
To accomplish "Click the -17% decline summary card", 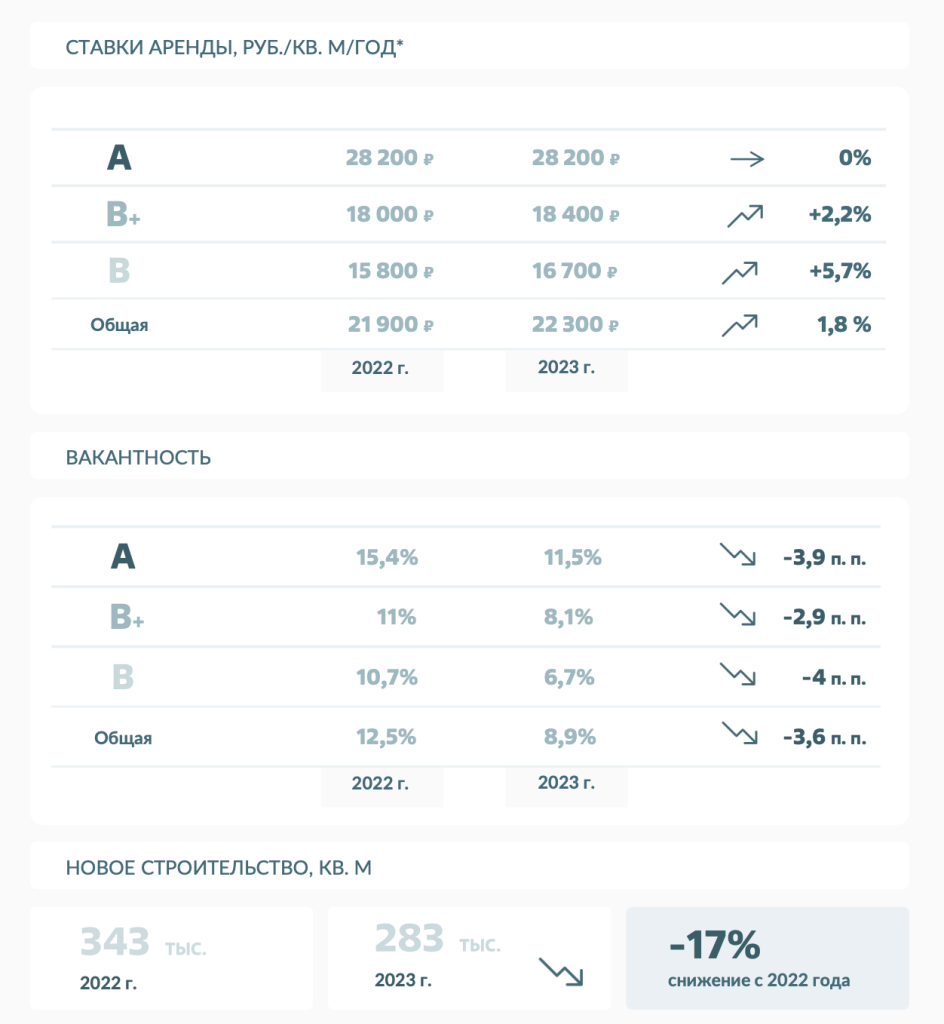I will pyautogui.click(x=767, y=958).
